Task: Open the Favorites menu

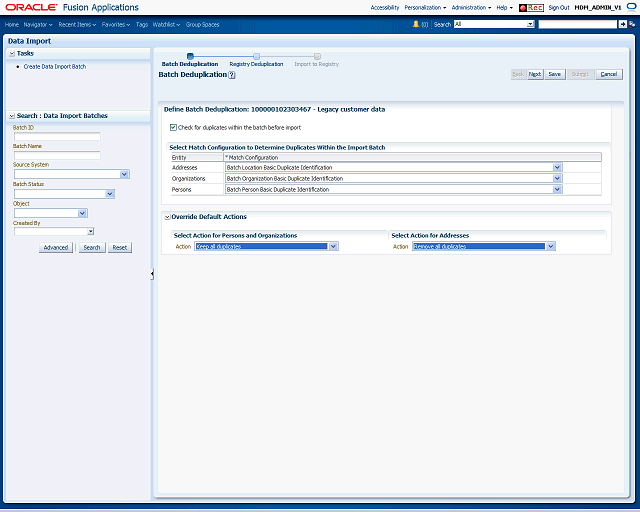Action: [x=116, y=24]
